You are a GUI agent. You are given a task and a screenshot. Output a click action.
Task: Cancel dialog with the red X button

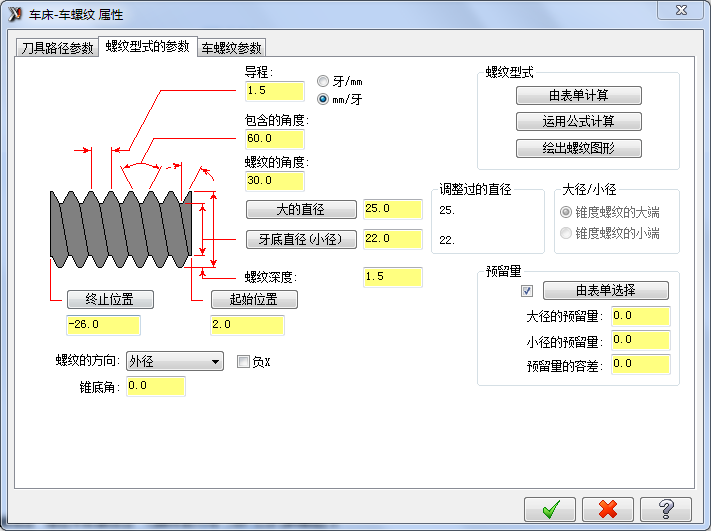click(608, 509)
